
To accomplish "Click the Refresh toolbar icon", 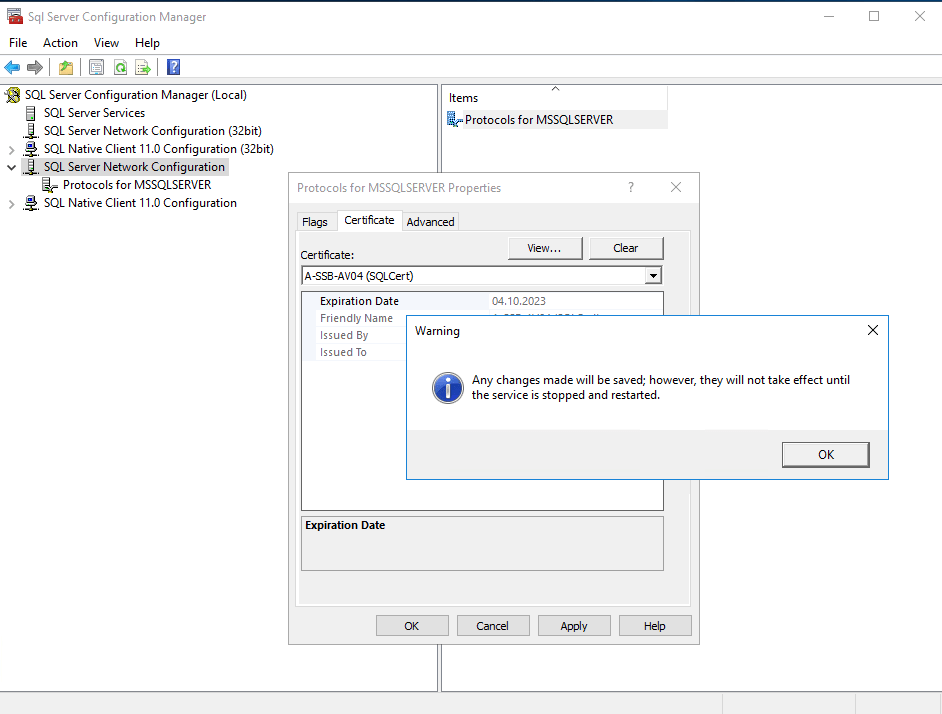I will (120, 68).
